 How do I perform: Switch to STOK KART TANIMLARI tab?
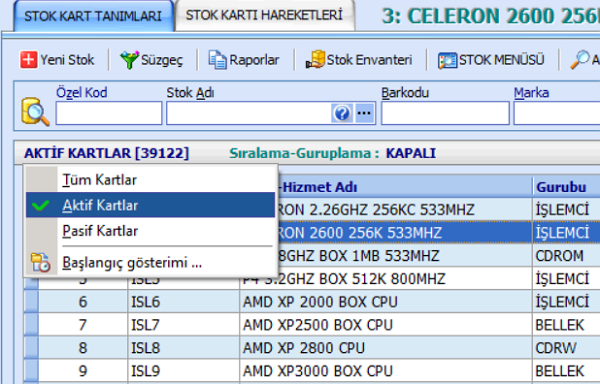[x=93, y=16]
